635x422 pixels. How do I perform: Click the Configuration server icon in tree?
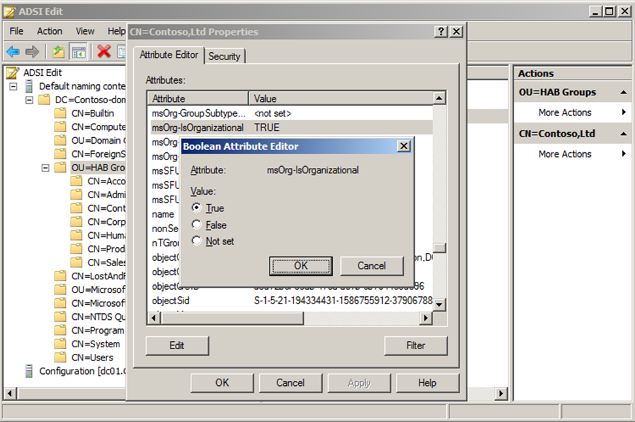click(29, 371)
